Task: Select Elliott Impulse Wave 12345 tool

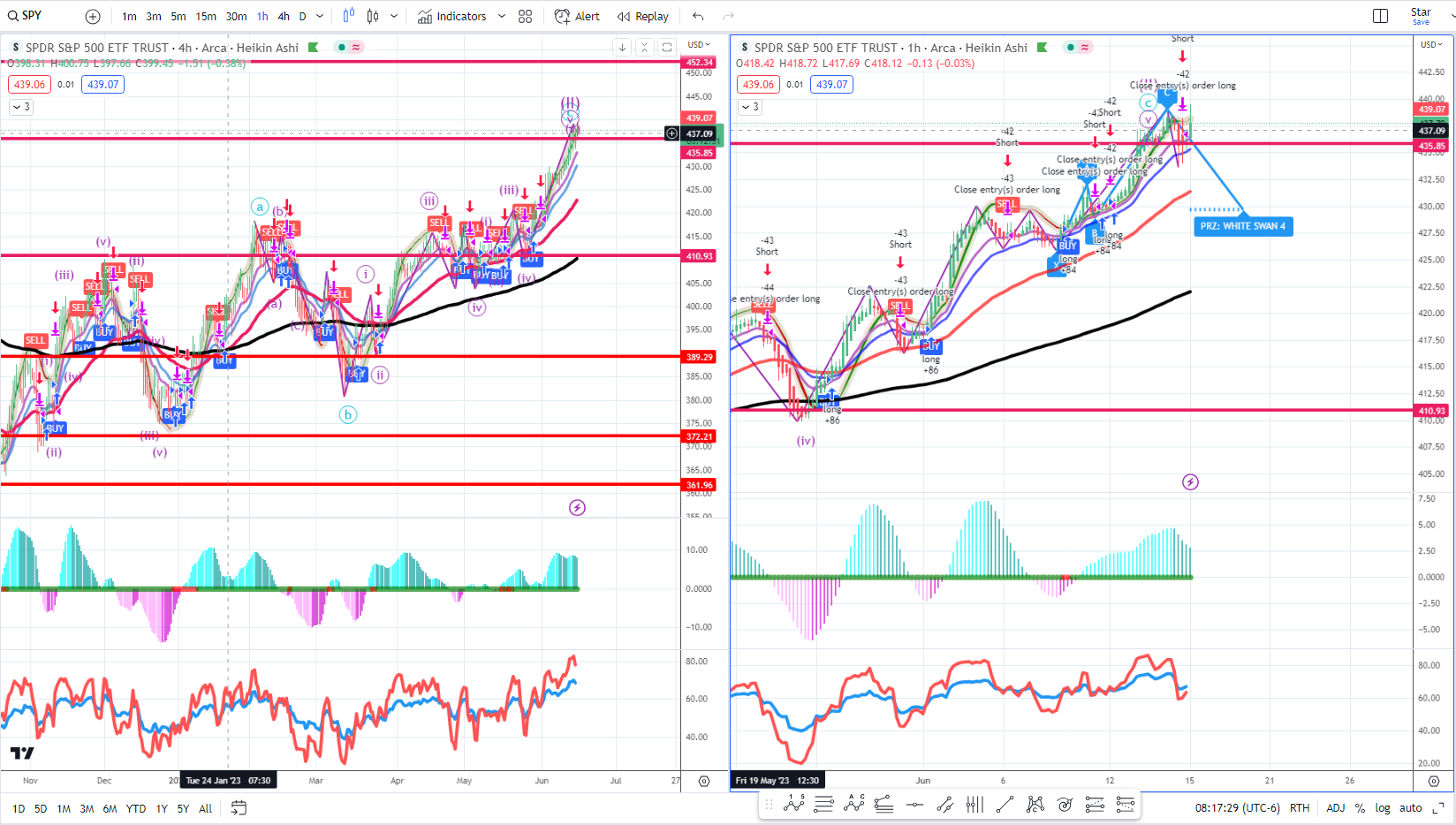Action: 793,804
